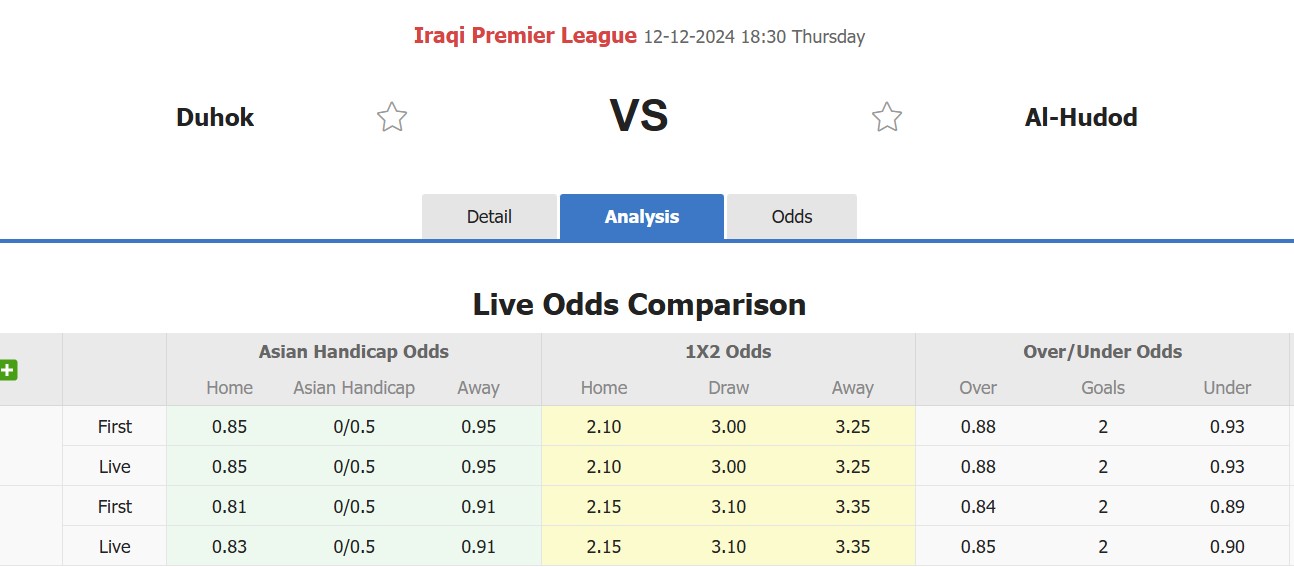Click the Over/Under Odds header
The width and height of the screenshot is (1294, 567).
(x=1103, y=352)
